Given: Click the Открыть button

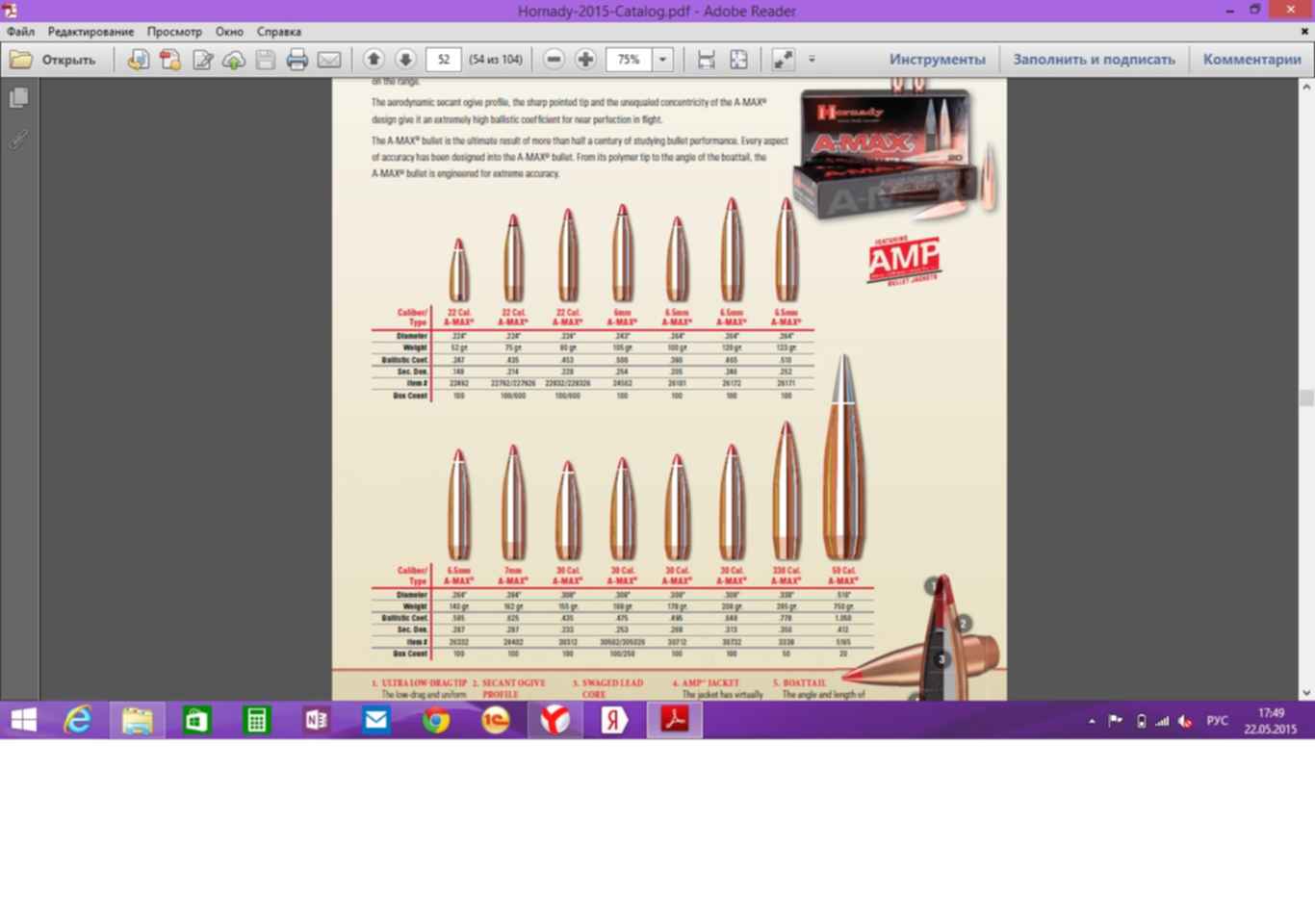Looking at the screenshot, I should [x=54, y=60].
